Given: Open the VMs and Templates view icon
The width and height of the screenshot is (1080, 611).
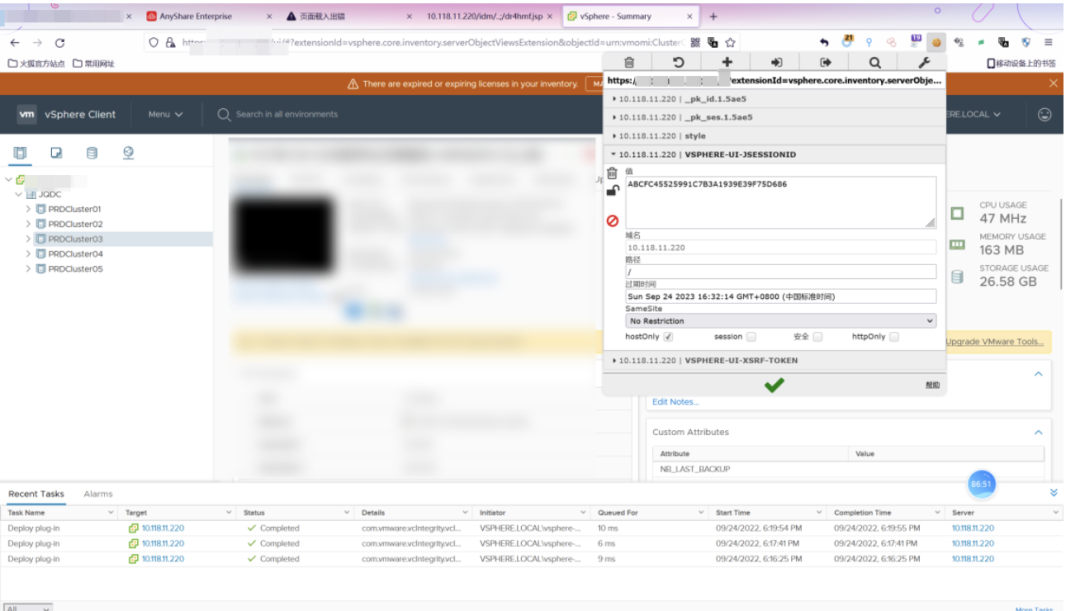Looking at the screenshot, I should pos(56,153).
